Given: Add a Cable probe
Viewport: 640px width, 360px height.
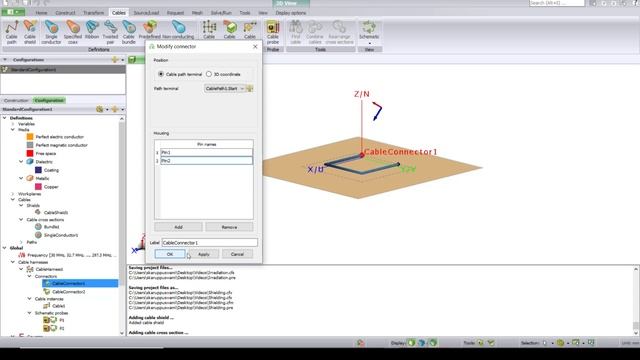Looking at the screenshot, I should point(273,32).
